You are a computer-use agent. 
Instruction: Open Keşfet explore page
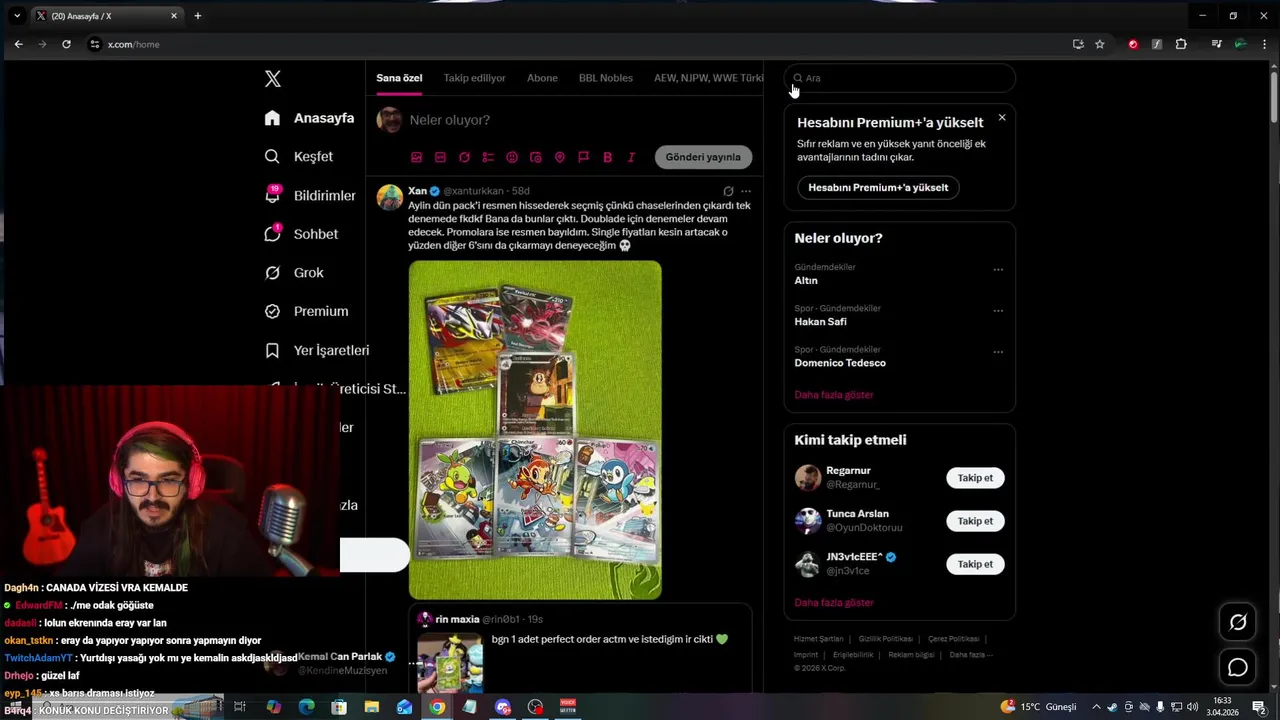pyautogui.click(x=298, y=157)
